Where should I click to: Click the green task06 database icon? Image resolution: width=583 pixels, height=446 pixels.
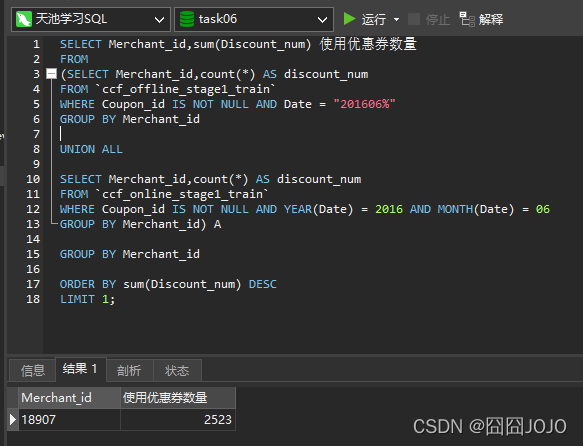(x=187, y=19)
